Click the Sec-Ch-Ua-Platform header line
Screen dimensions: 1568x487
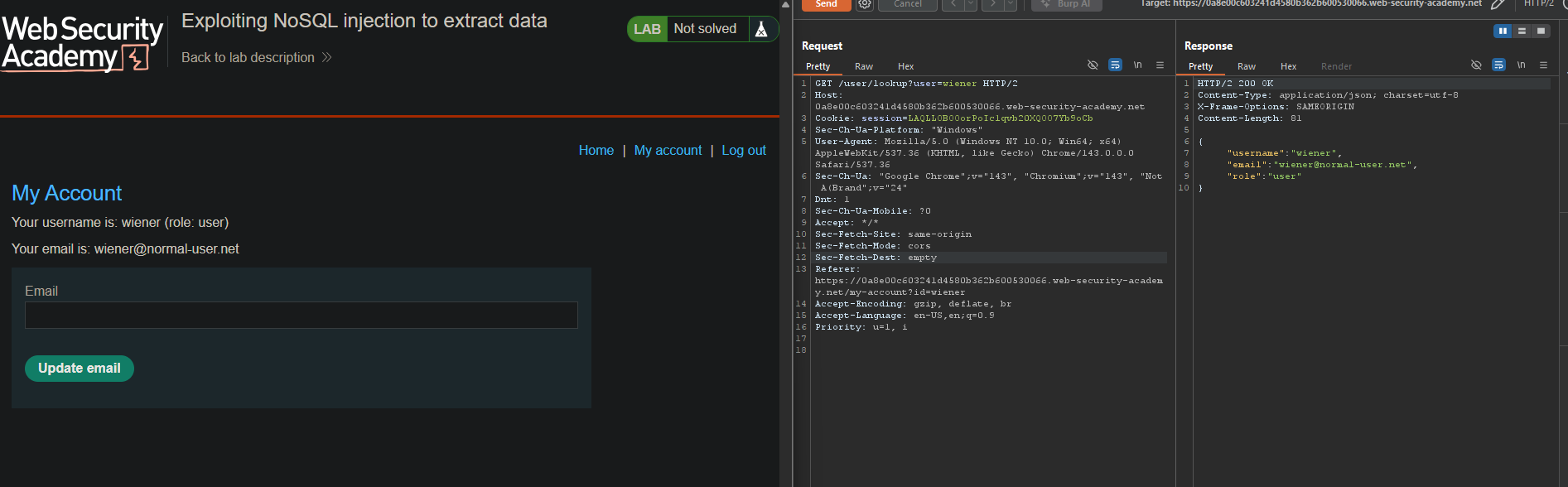pos(899,130)
